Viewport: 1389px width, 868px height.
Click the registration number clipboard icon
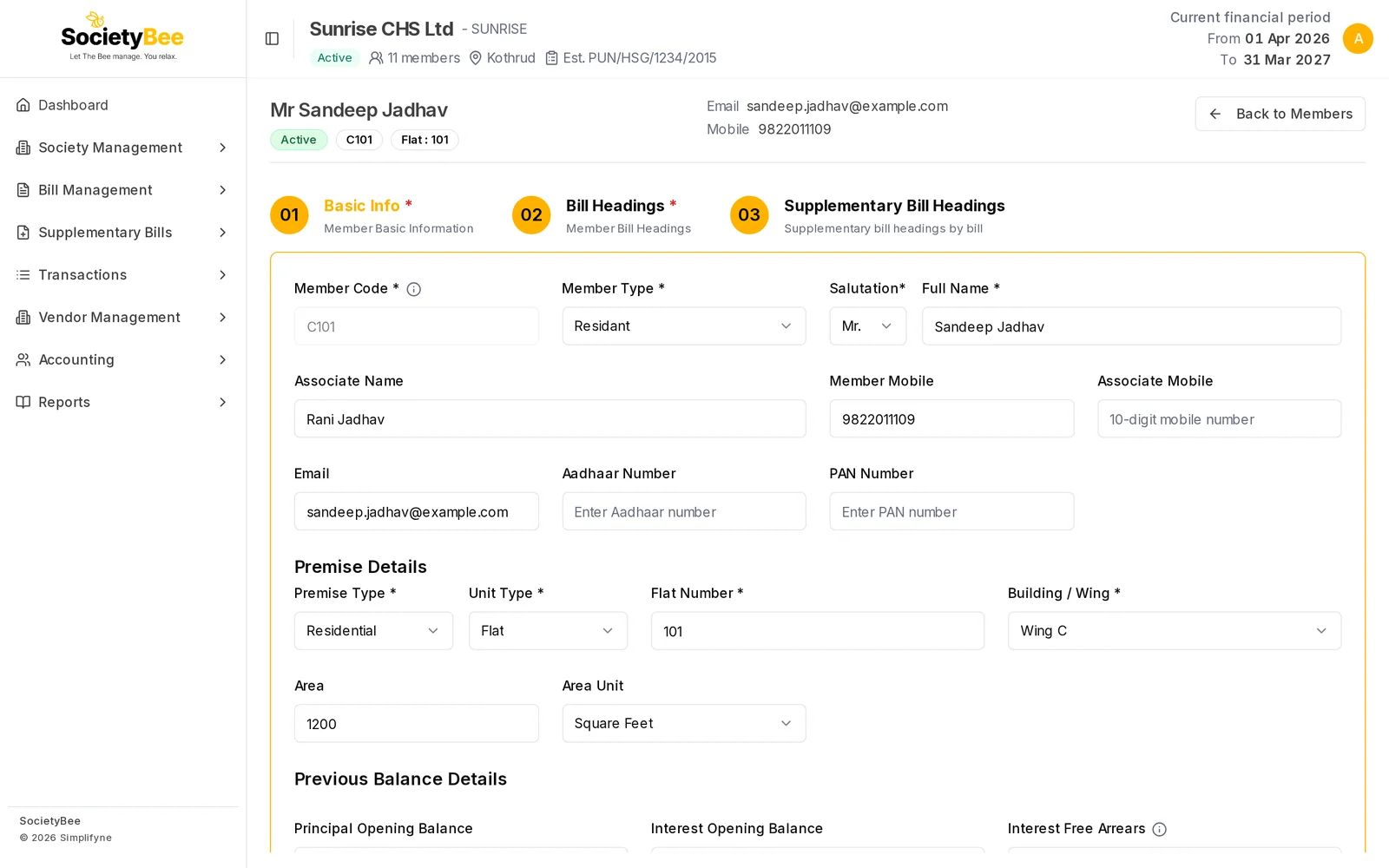(x=552, y=58)
